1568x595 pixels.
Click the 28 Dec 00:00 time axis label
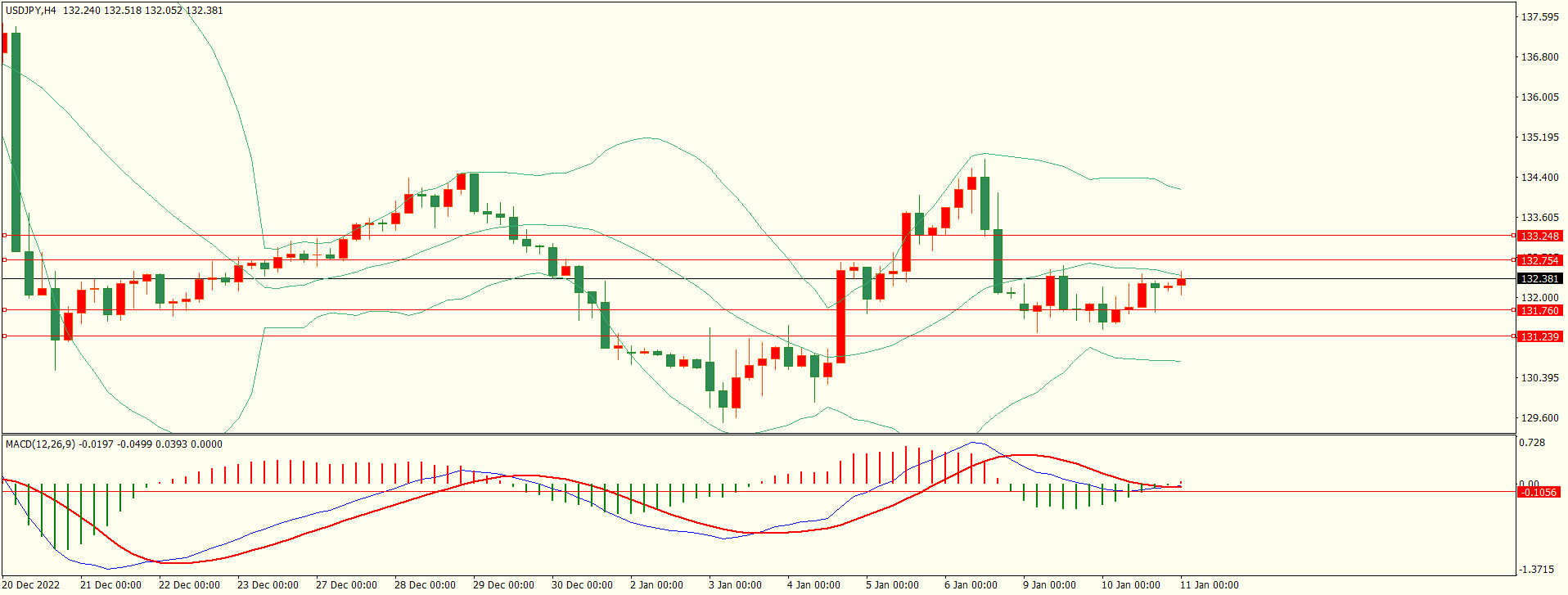click(425, 584)
